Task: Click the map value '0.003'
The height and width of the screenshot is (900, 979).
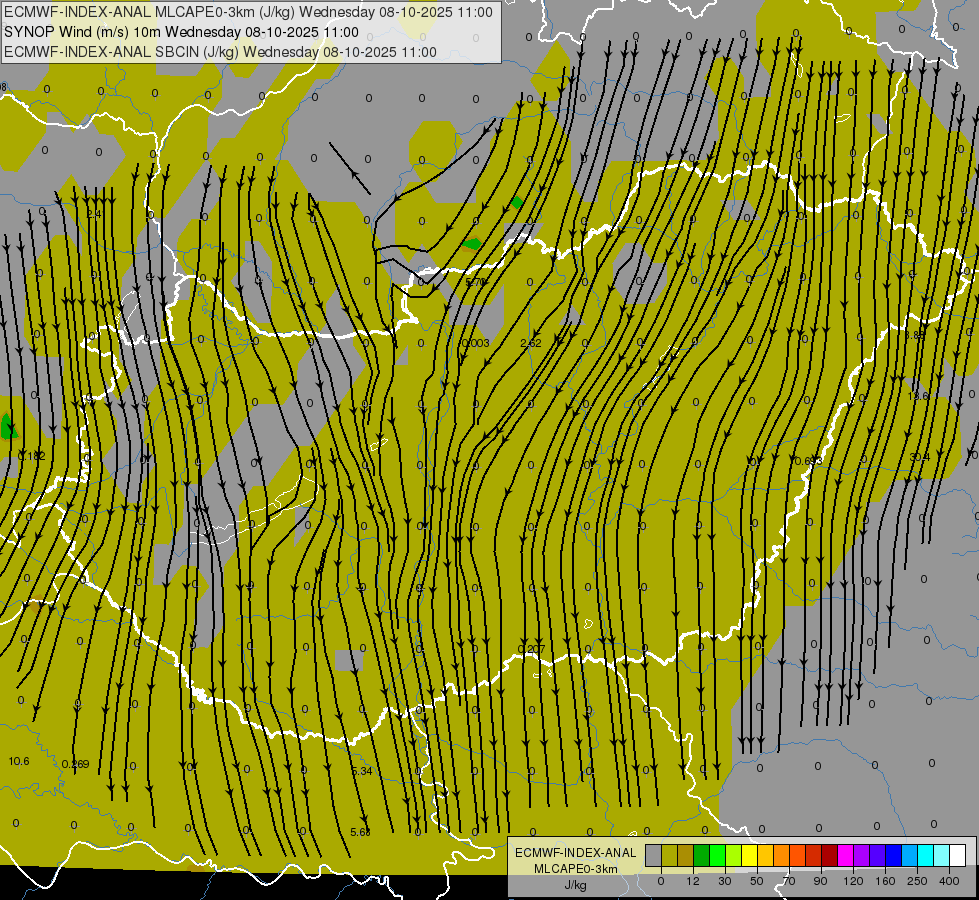Action: (475, 343)
